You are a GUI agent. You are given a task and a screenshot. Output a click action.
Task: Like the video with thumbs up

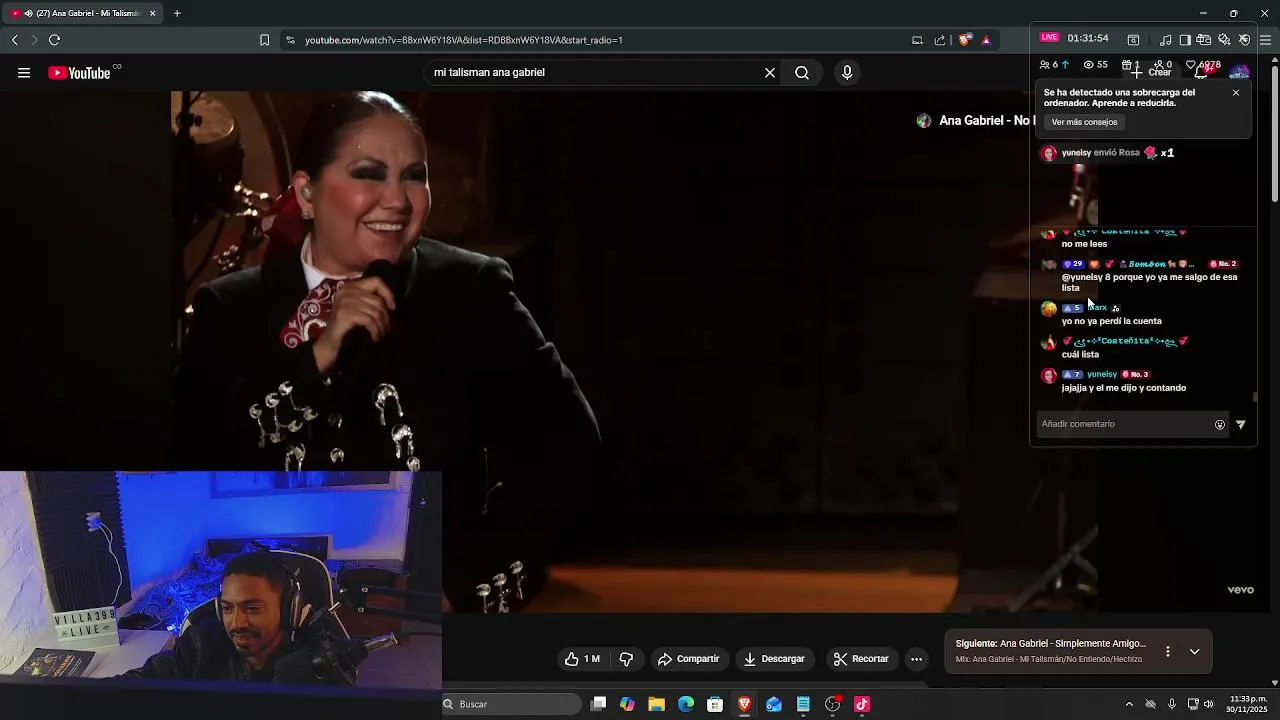pos(582,659)
